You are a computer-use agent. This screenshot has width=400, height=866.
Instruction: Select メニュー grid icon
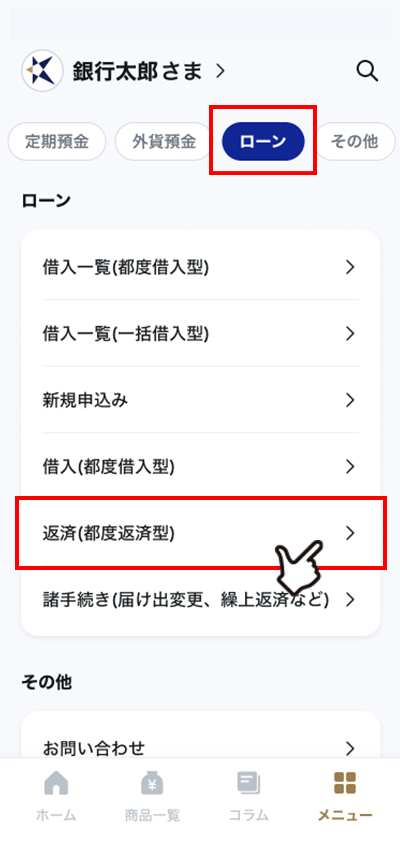(x=345, y=783)
